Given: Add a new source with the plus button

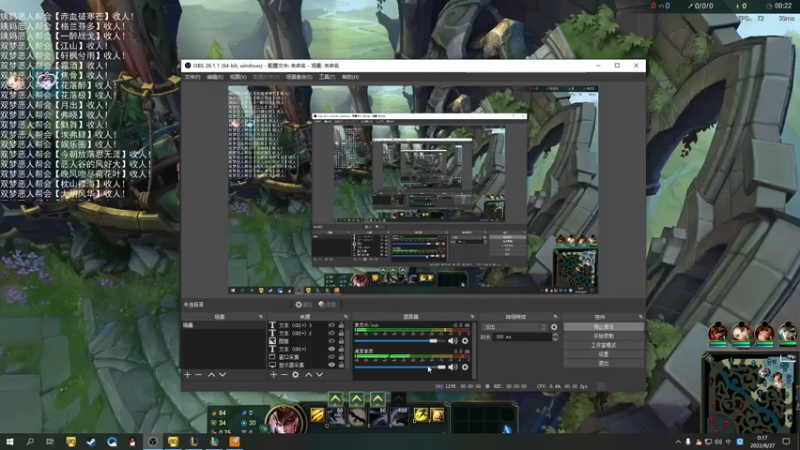Looking at the screenshot, I should (273, 374).
